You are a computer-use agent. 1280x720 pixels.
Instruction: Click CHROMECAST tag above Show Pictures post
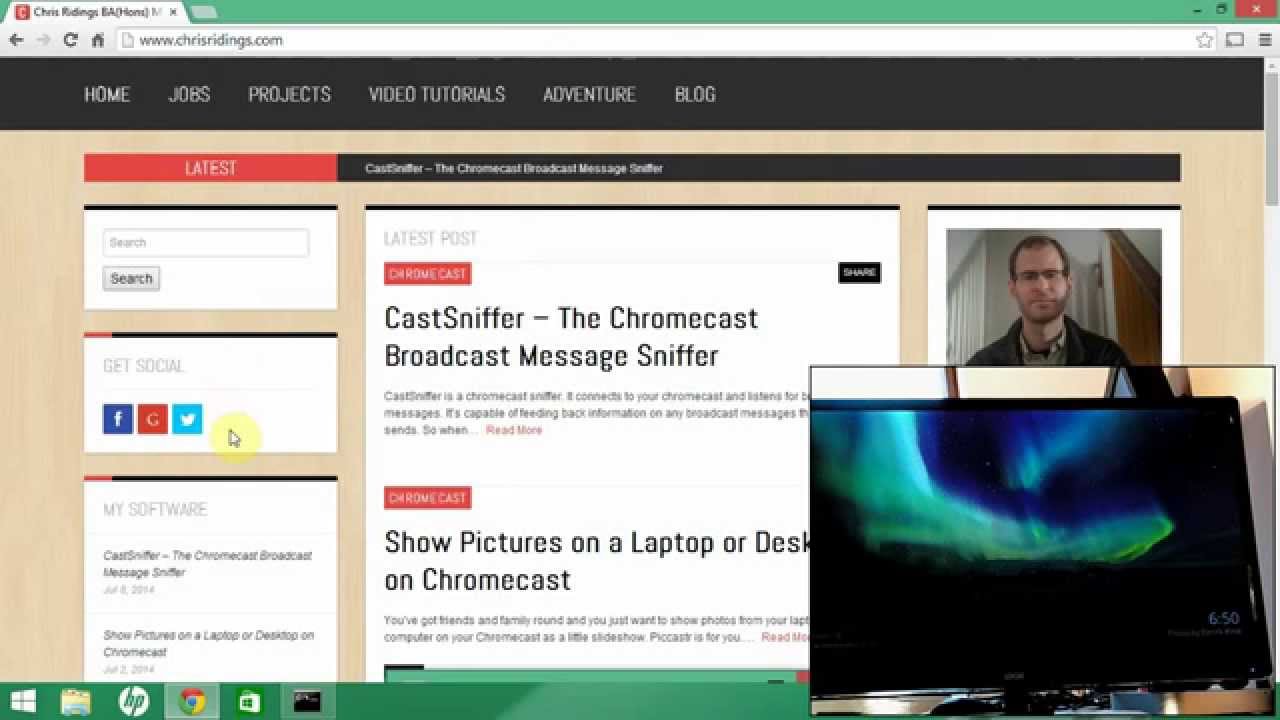427,498
